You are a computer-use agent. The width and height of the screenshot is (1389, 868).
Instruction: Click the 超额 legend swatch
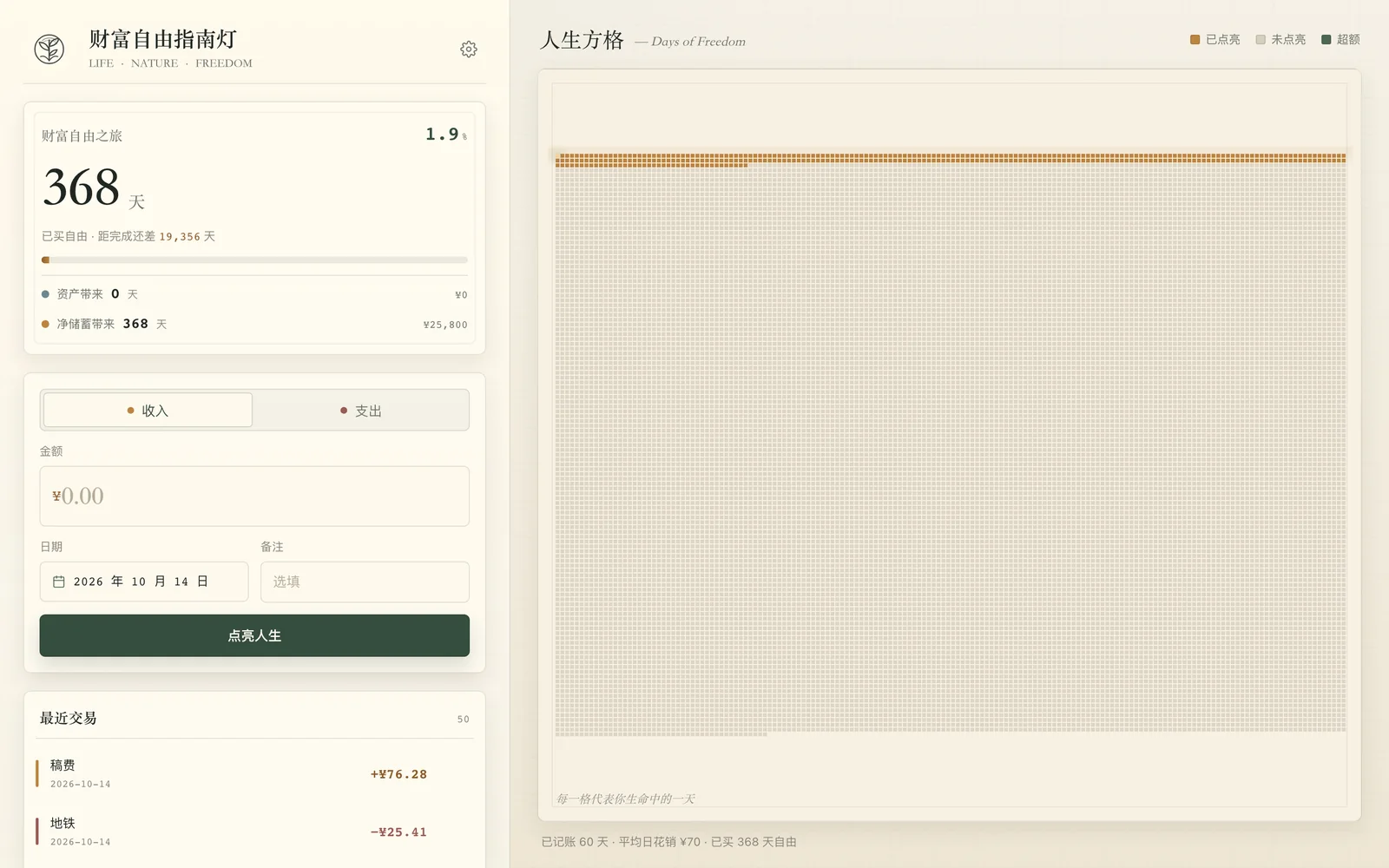(1326, 40)
